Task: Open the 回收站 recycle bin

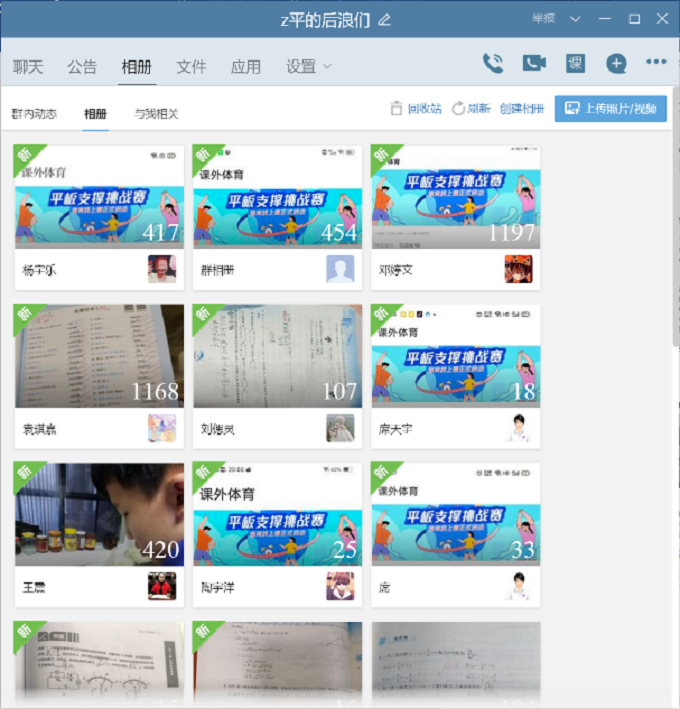Action: (x=416, y=109)
